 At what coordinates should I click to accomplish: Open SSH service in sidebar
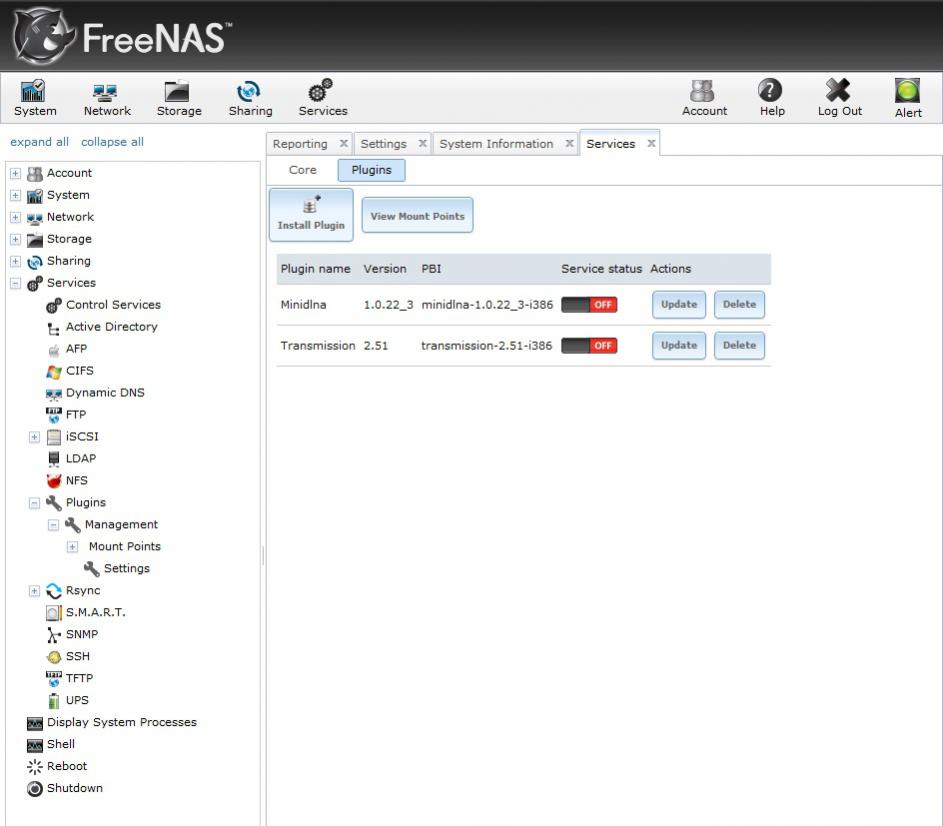coord(68,656)
